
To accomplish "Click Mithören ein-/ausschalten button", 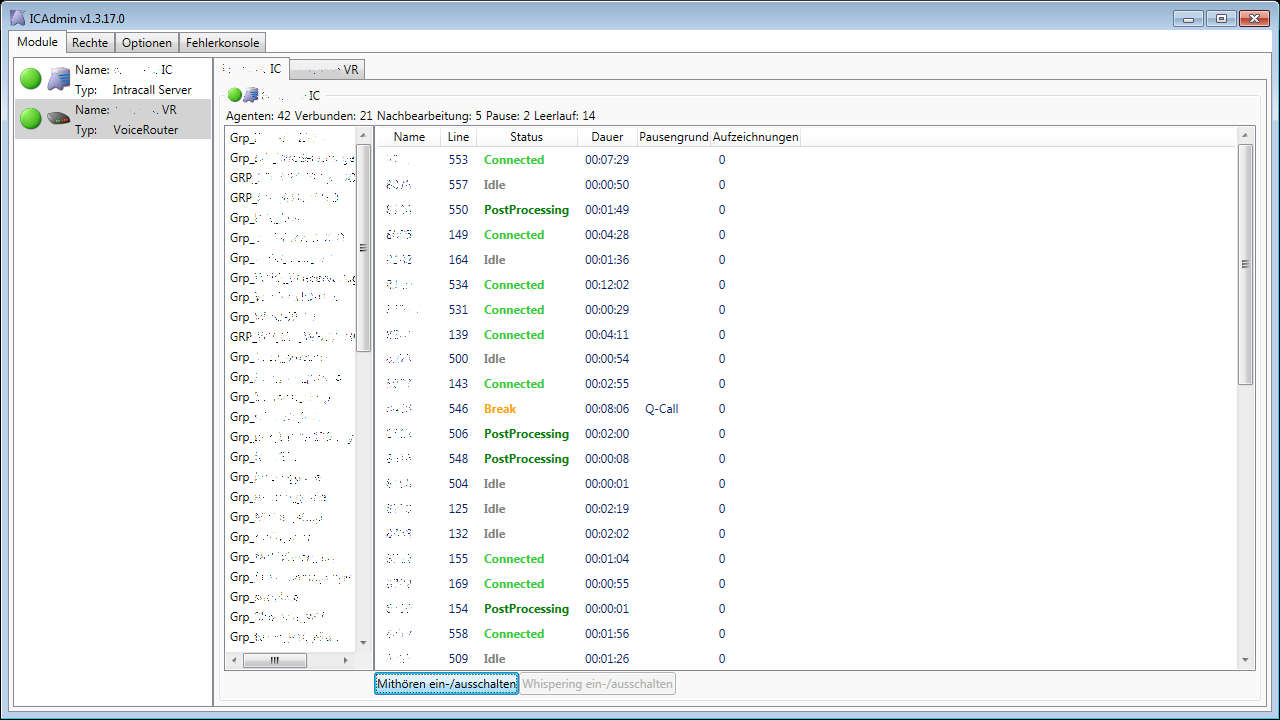I will coord(447,684).
